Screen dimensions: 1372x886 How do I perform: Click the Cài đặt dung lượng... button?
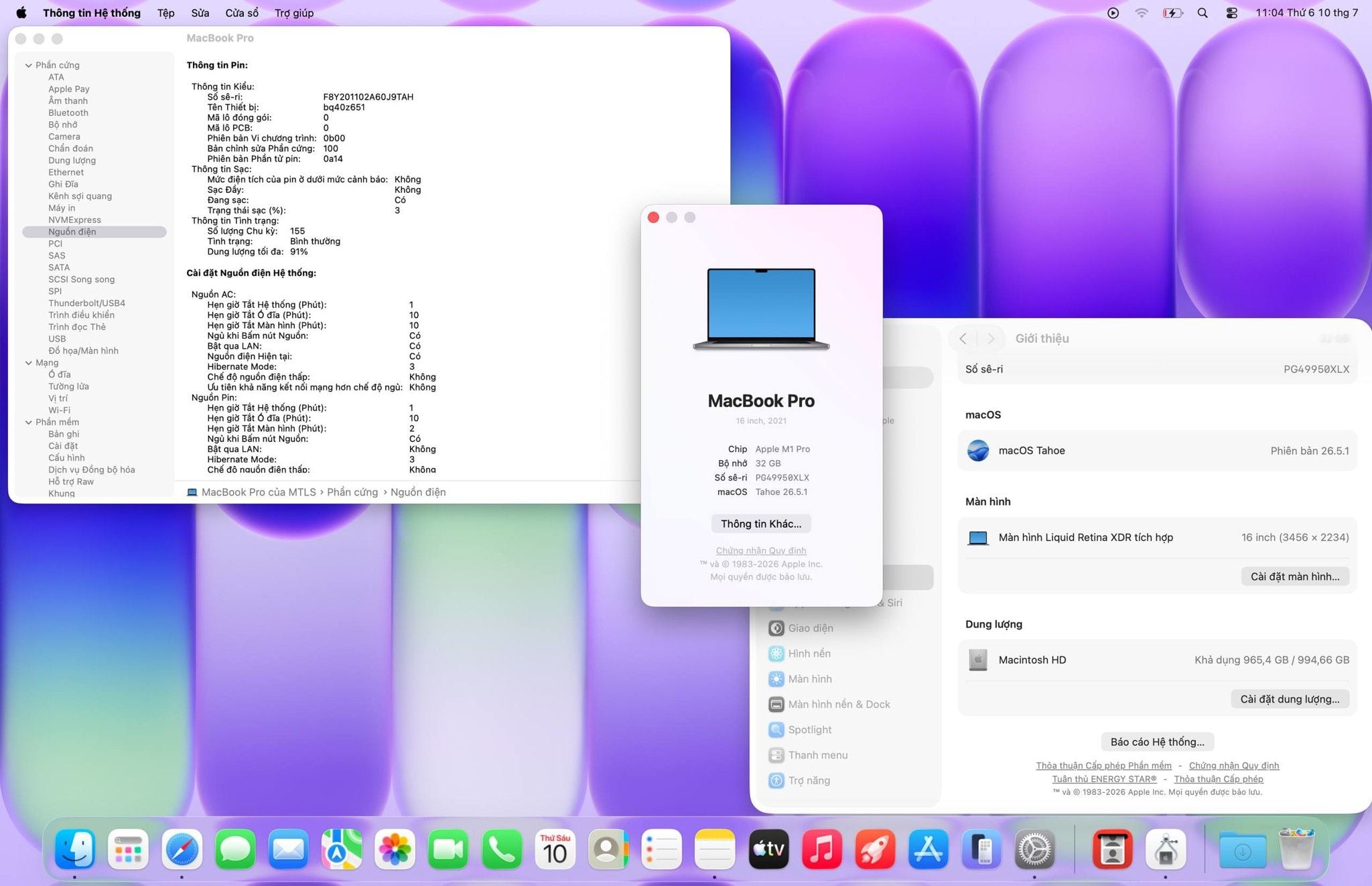[x=1290, y=699]
